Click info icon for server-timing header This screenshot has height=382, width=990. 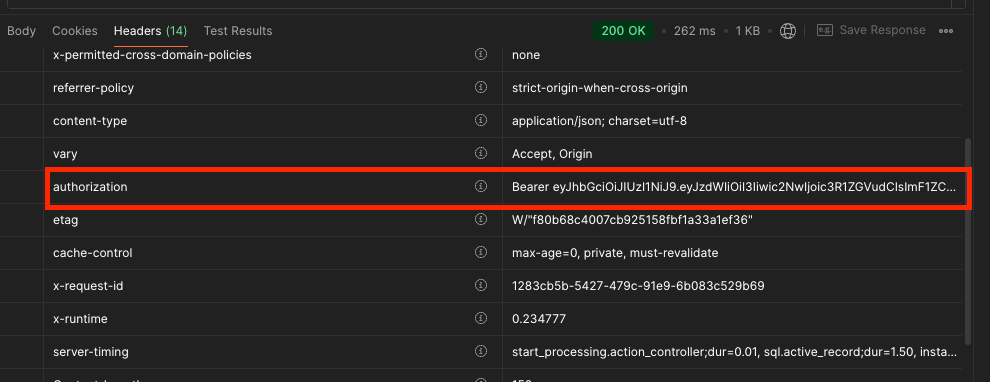tap(480, 351)
